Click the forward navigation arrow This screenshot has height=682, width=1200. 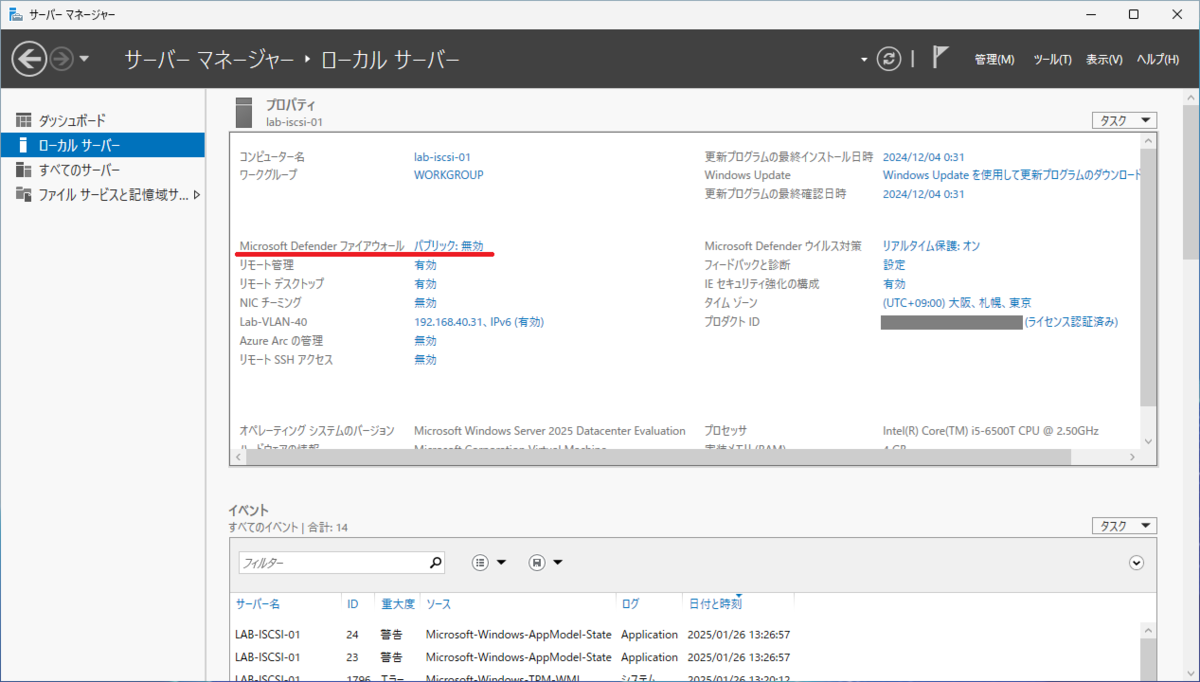[61, 60]
